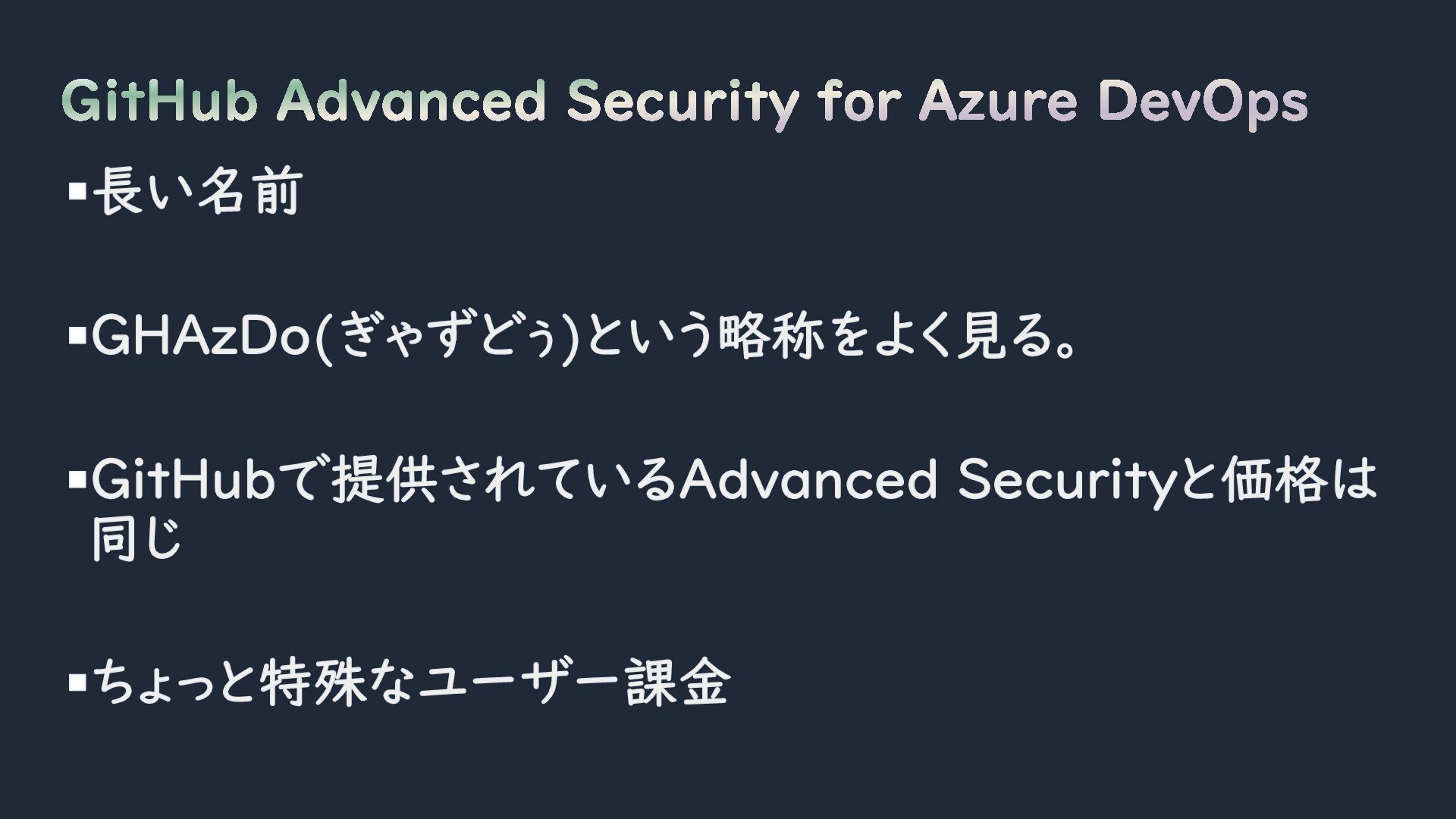Click the wrapped text 同じ

pyautogui.click(x=137, y=538)
